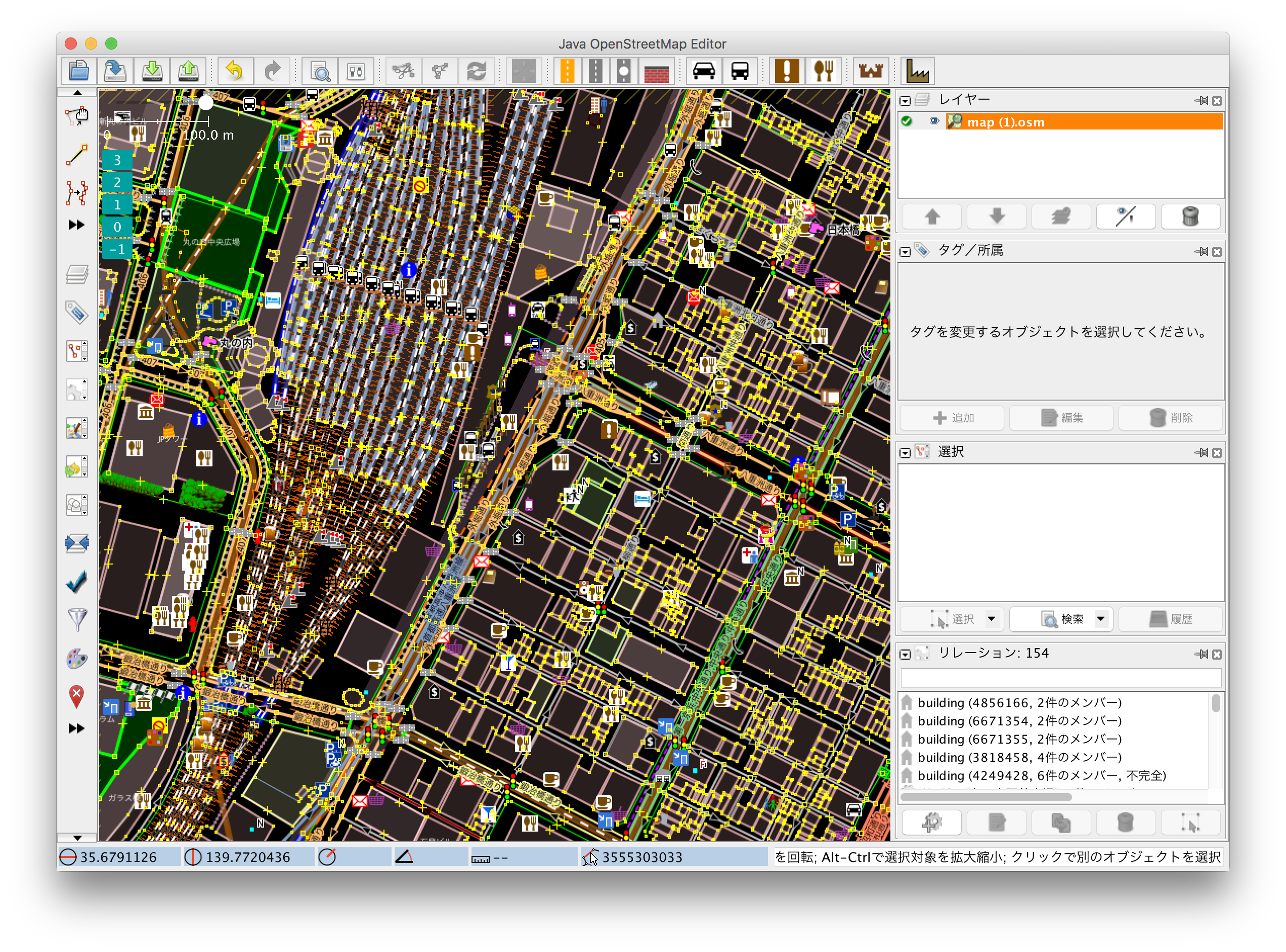The image size is (1286, 952).
Task: Select level 3 in level selector
Action: (x=117, y=160)
